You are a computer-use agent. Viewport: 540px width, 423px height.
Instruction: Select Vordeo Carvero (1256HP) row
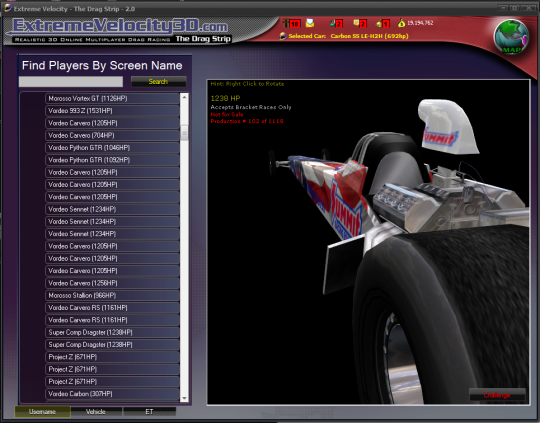tap(112, 283)
